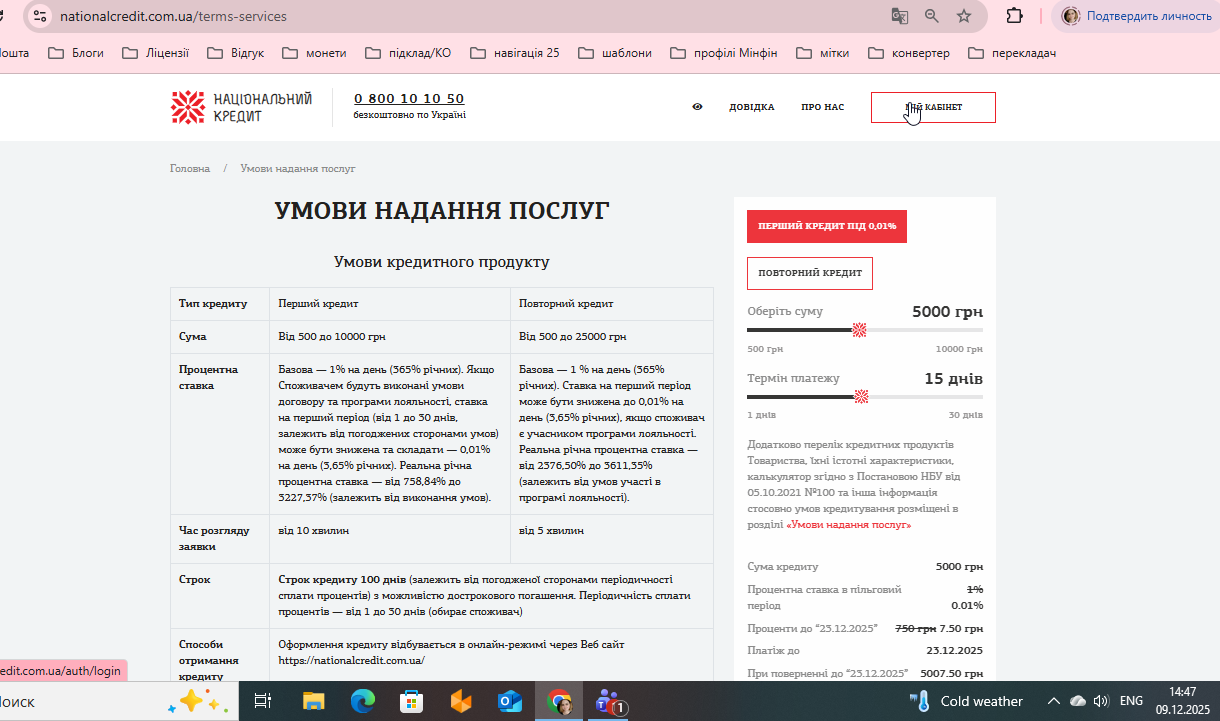Click the sparkle search highlights icon on taskbar
The height and width of the screenshot is (721, 1220).
pos(199,701)
